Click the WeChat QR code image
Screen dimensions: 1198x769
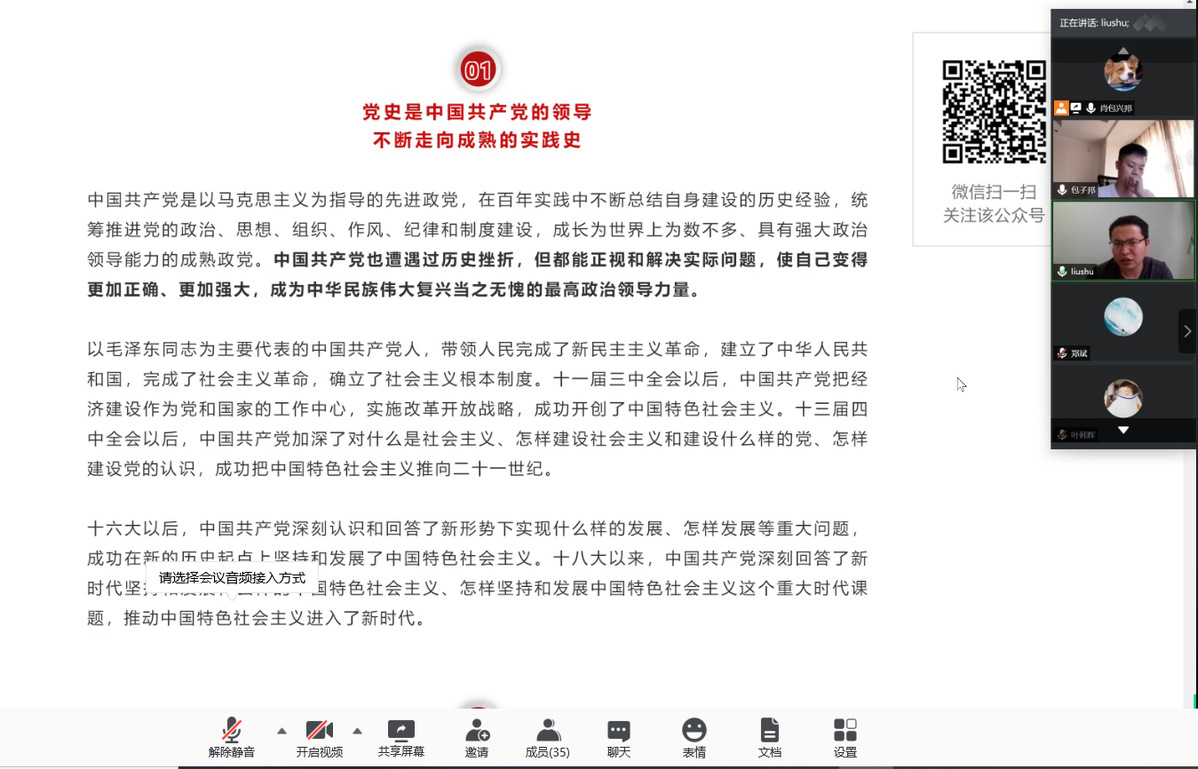click(x=994, y=111)
